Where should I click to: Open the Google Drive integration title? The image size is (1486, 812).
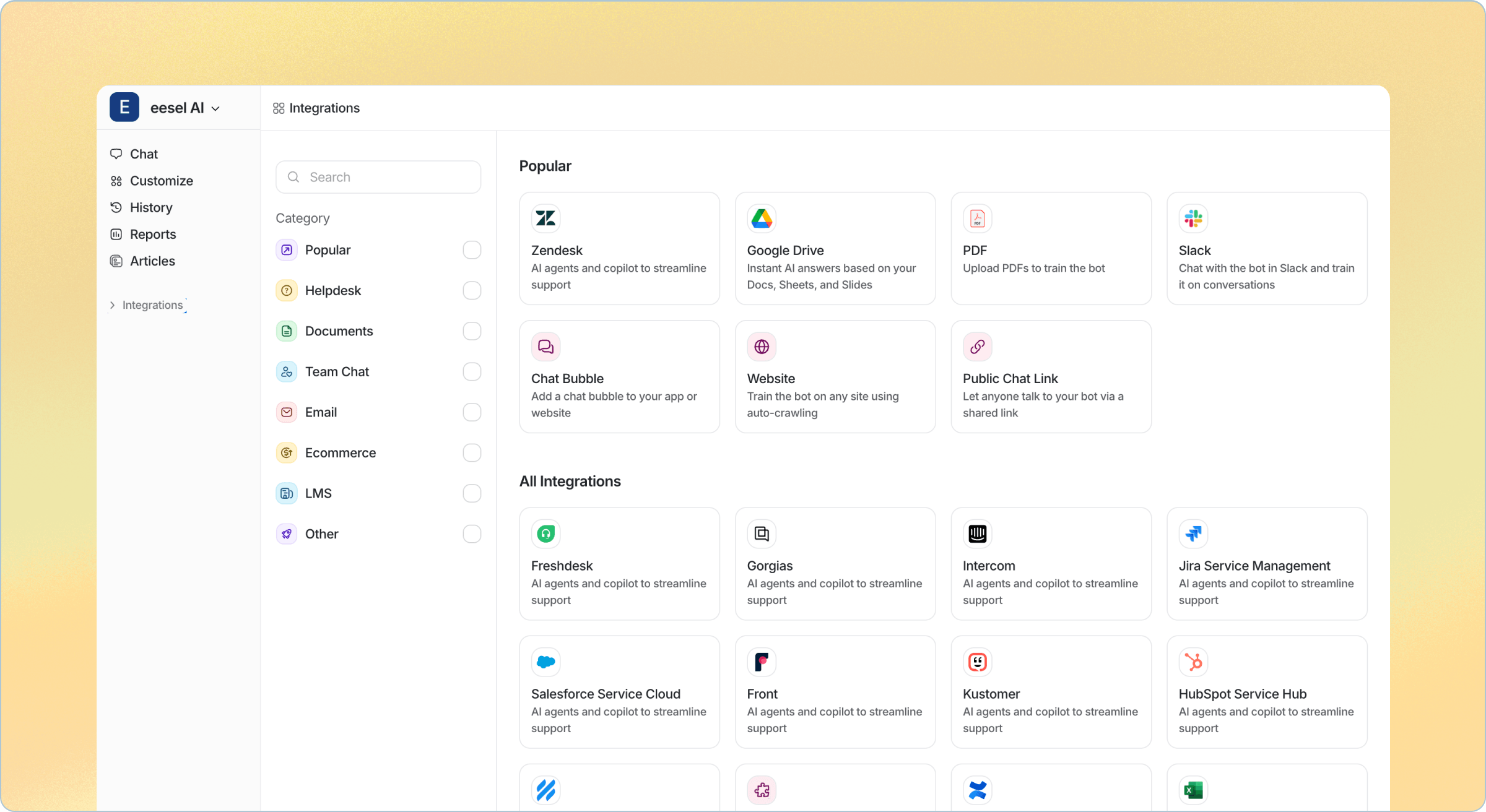785,250
